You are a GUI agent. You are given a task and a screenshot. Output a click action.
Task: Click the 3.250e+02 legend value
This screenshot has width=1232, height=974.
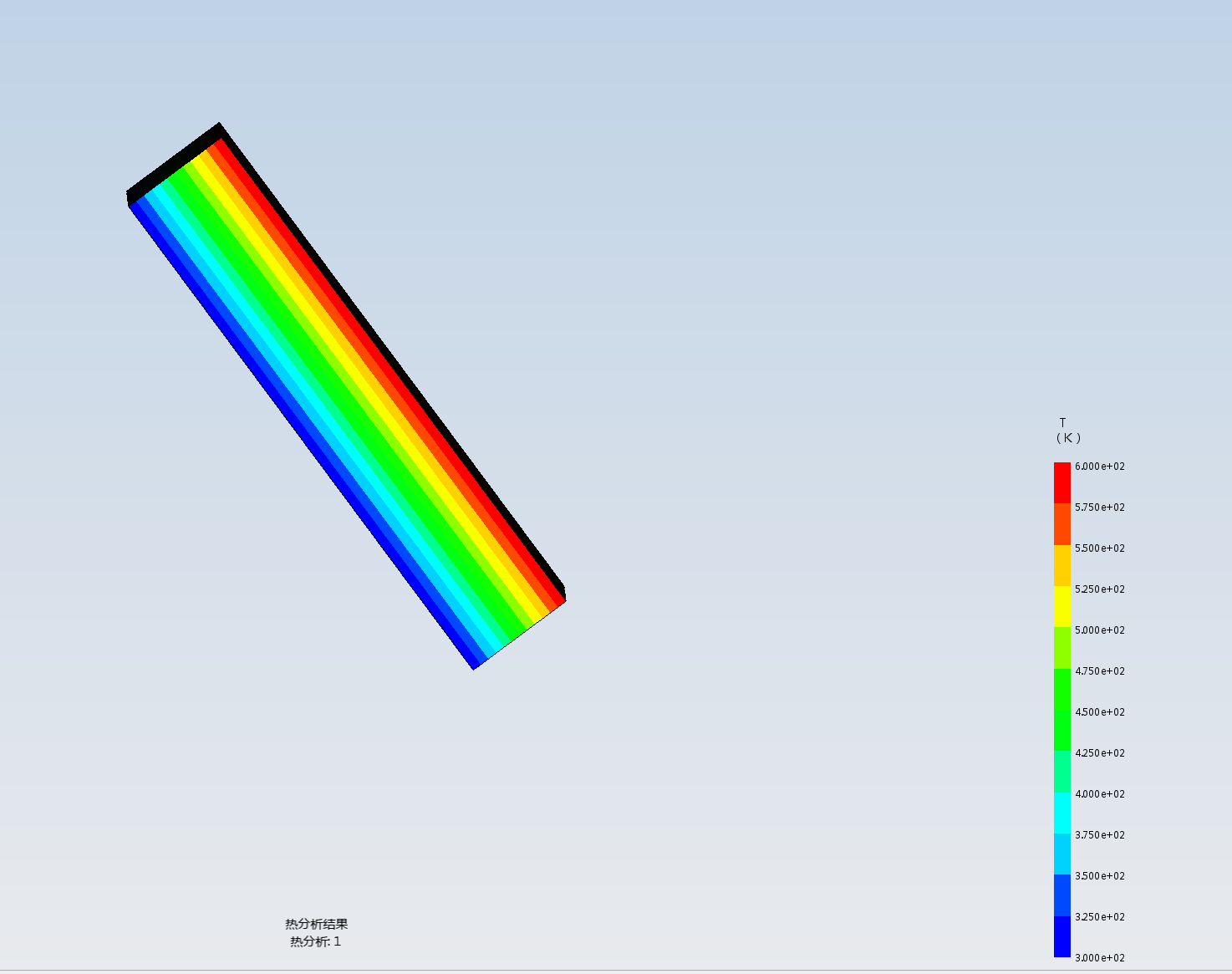(1099, 917)
